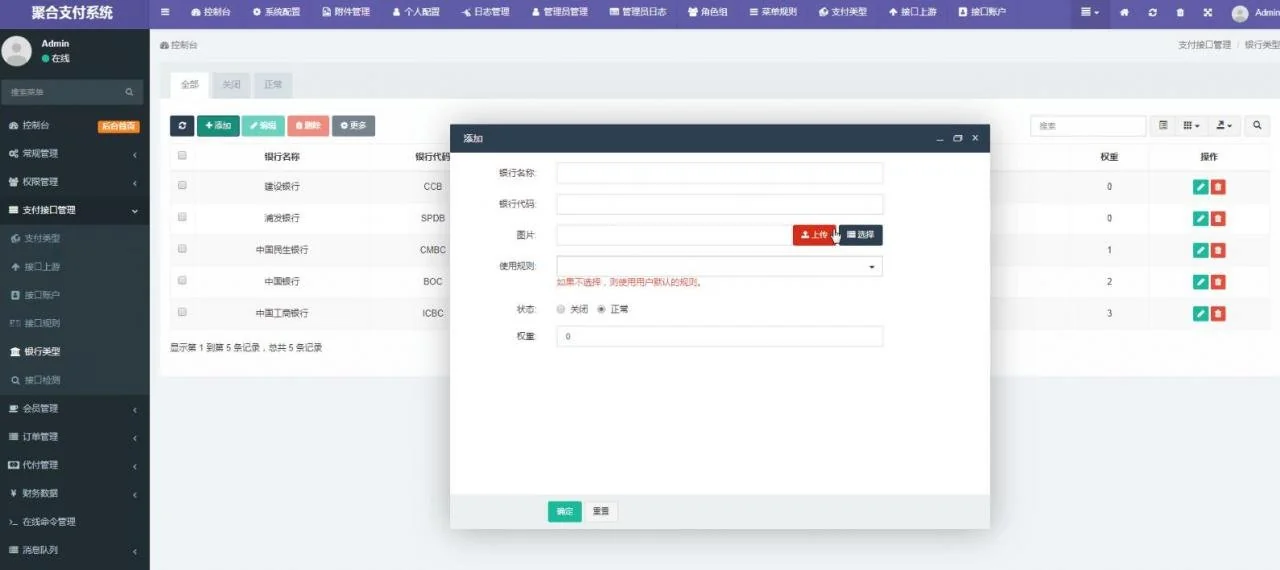Switch to the 关闭 tab
Viewport: 1280px width, 570px height.
coord(231,85)
